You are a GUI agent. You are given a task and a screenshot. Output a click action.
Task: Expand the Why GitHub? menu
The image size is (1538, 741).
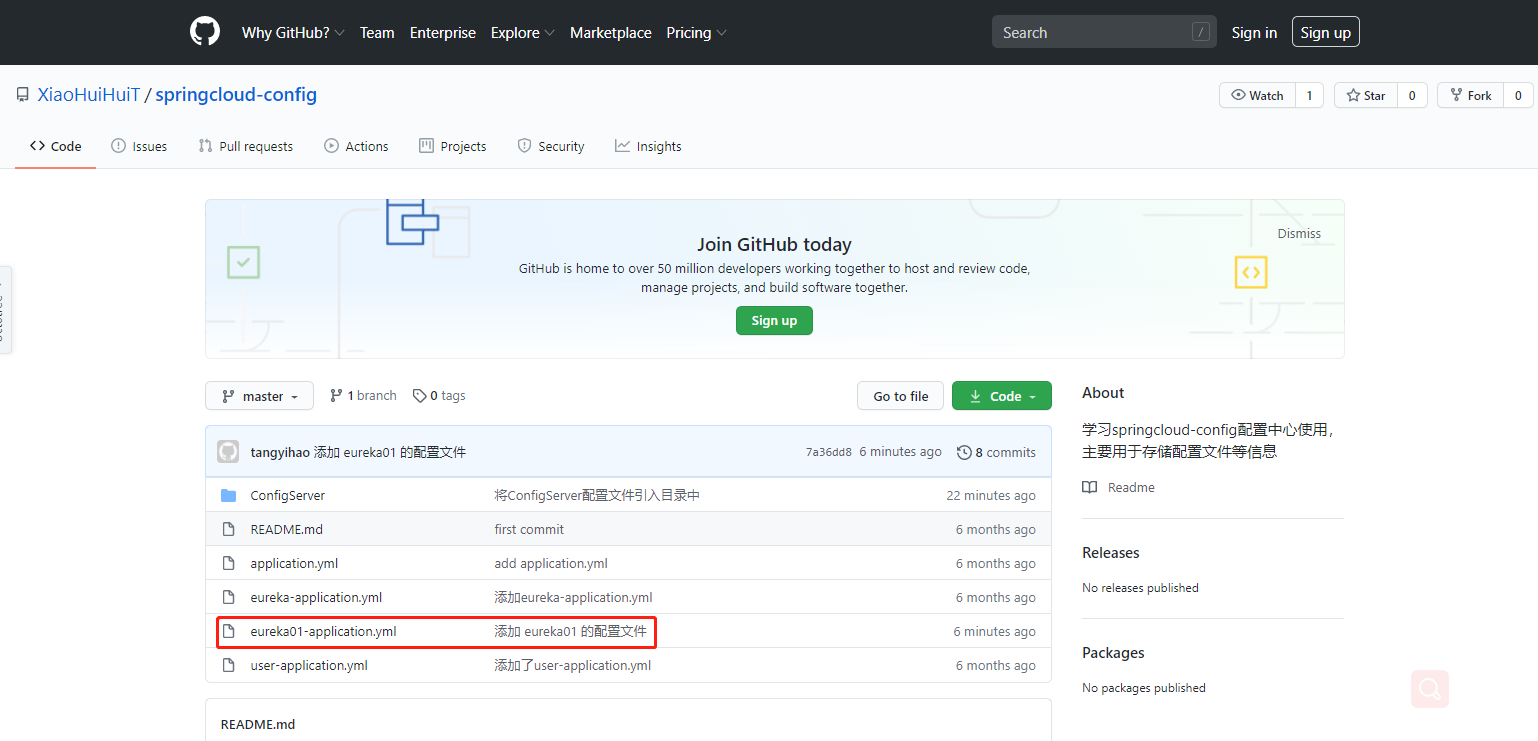(x=293, y=32)
